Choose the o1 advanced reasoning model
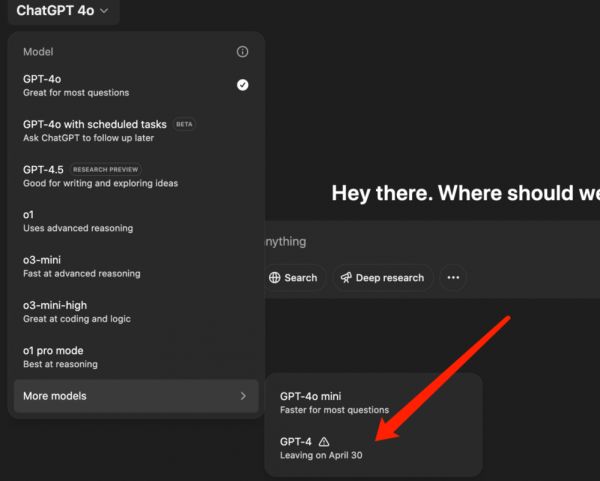 point(77,221)
